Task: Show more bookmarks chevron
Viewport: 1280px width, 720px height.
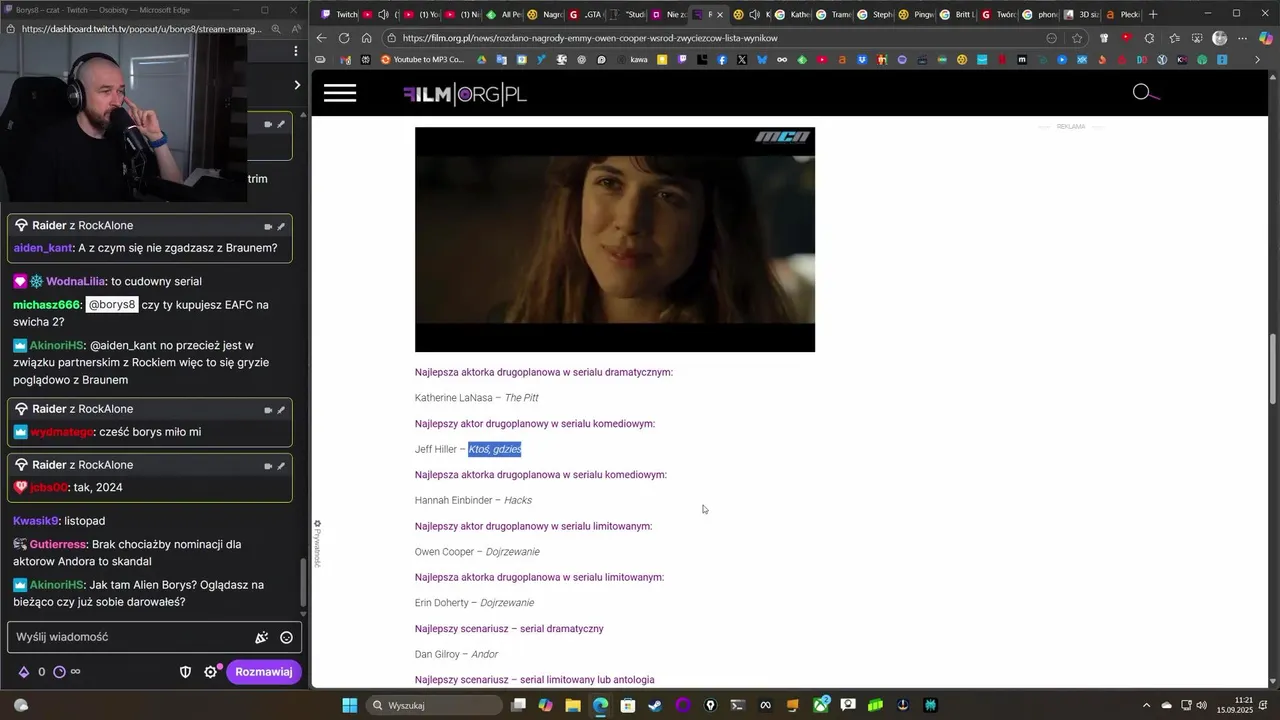Action: [1258, 60]
